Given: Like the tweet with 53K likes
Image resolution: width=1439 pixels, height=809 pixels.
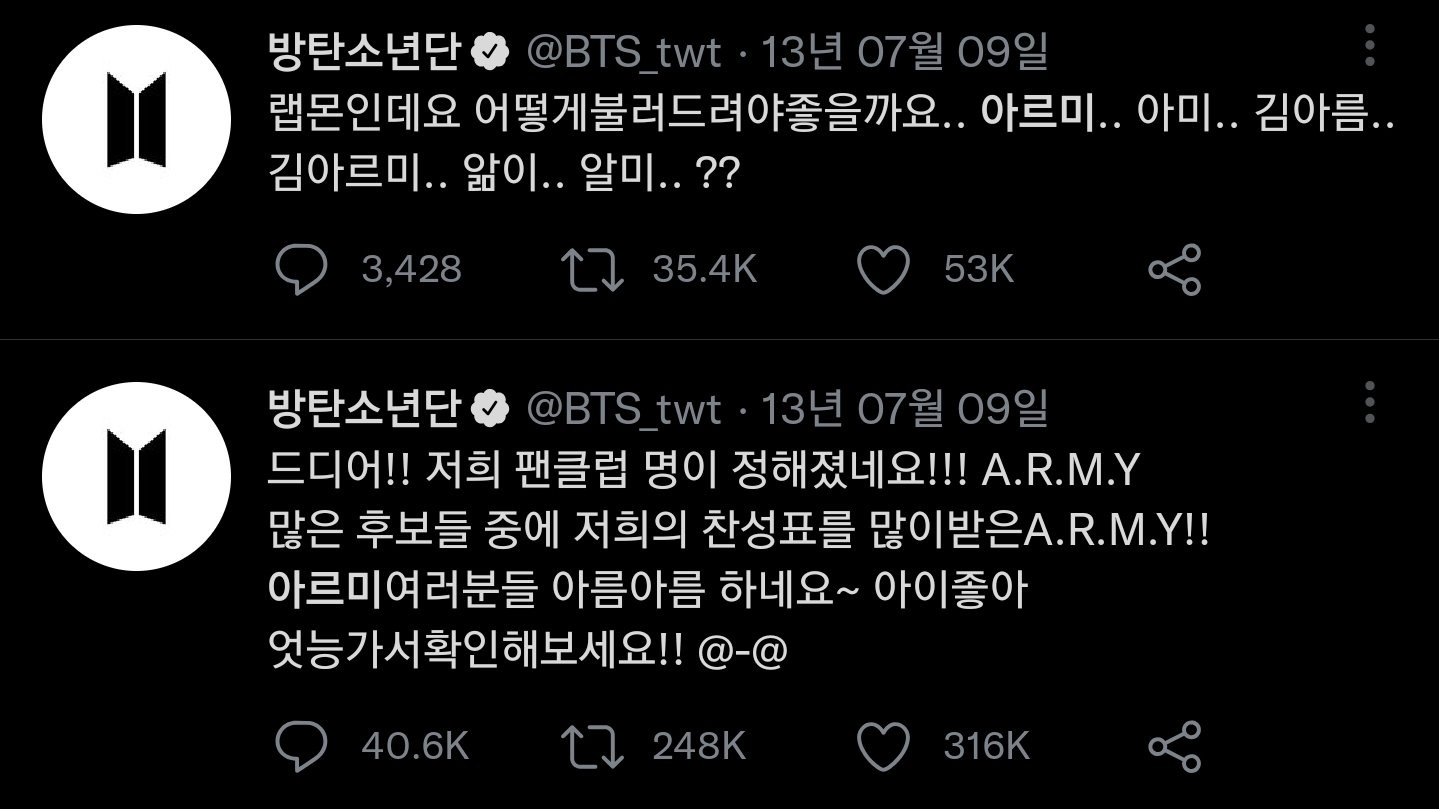Looking at the screenshot, I should 883,270.
